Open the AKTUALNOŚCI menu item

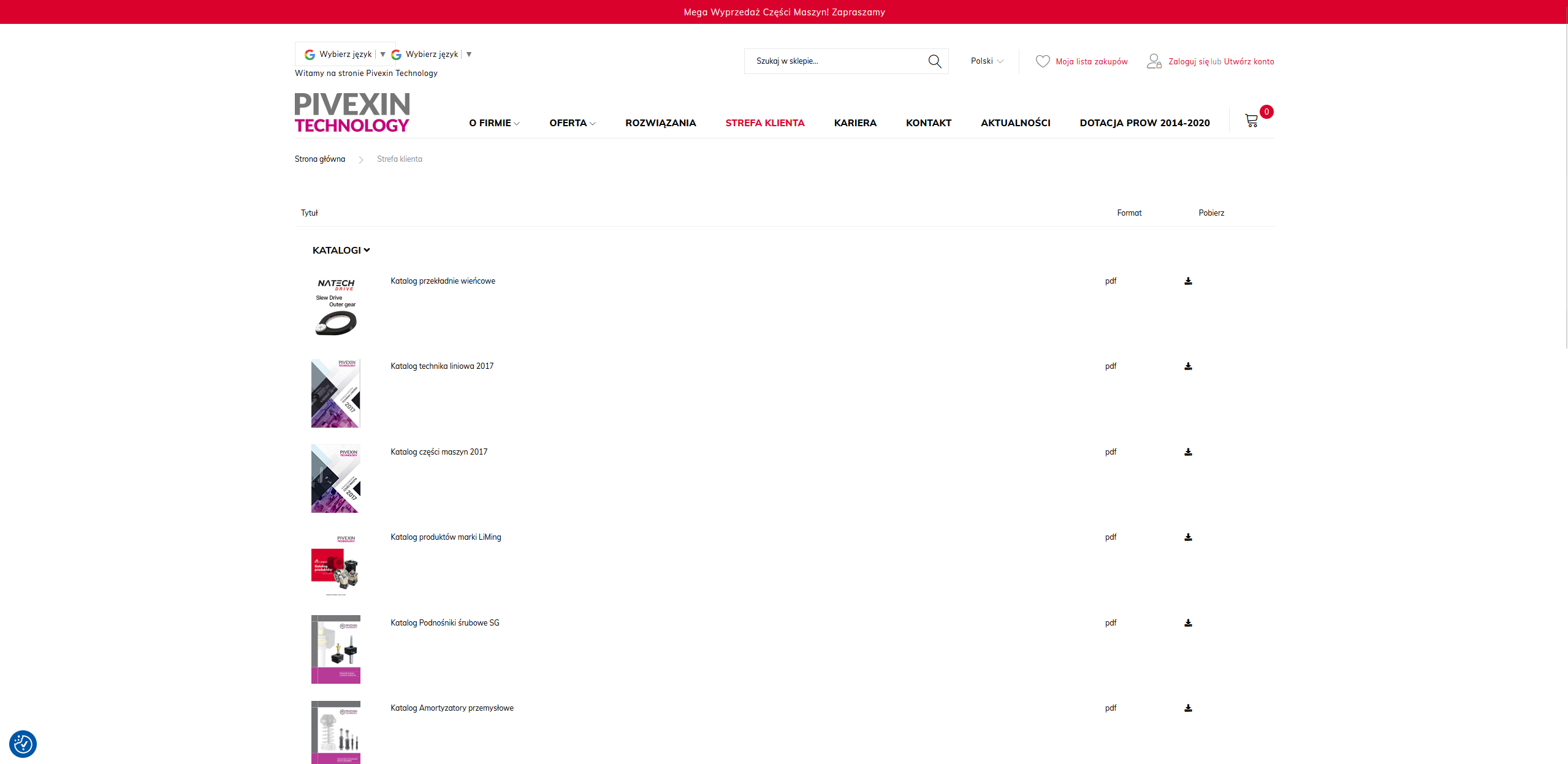click(x=1016, y=123)
